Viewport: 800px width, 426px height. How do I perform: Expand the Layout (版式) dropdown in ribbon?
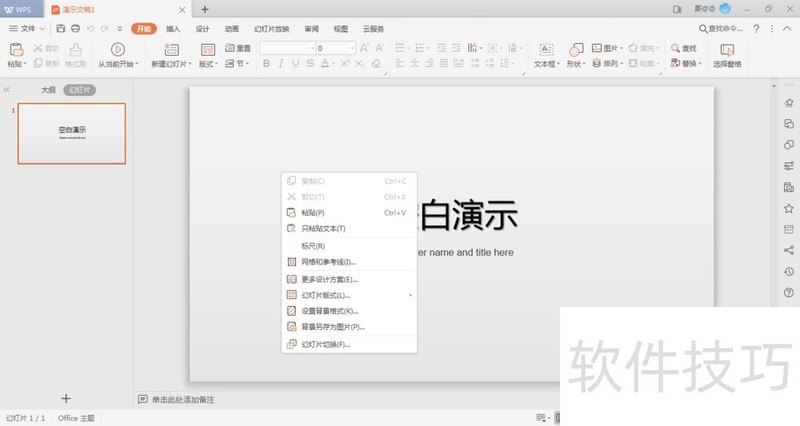[208, 63]
